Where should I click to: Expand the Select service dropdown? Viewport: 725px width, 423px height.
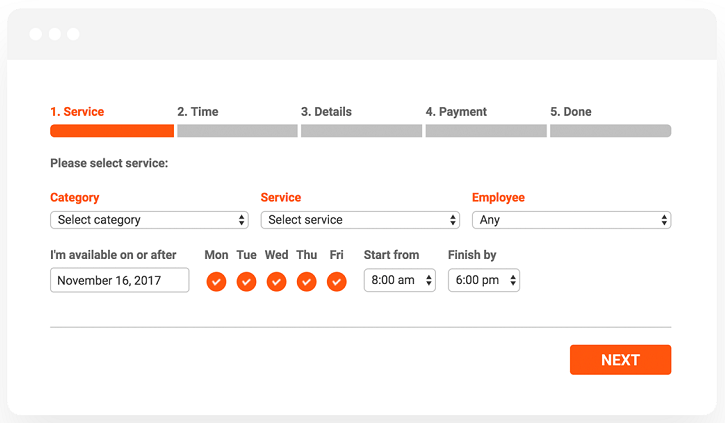[360, 220]
